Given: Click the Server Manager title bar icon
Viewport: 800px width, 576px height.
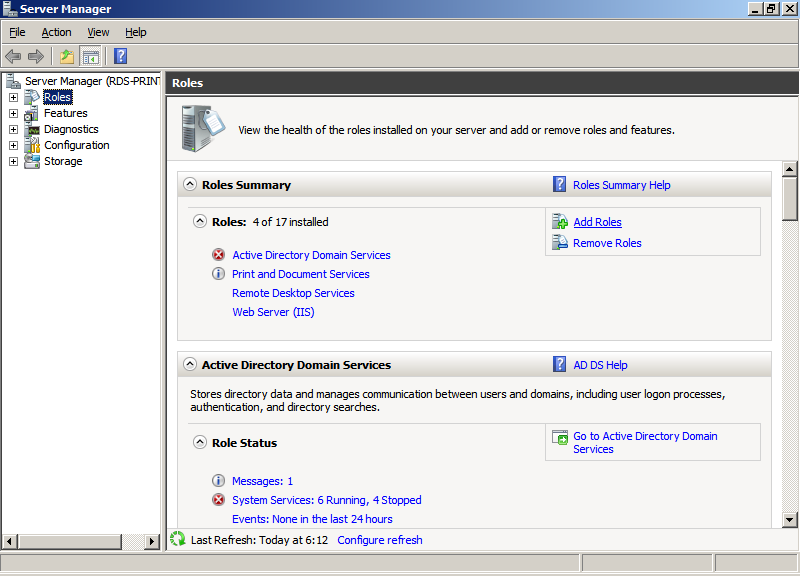Looking at the screenshot, I should [x=10, y=9].
